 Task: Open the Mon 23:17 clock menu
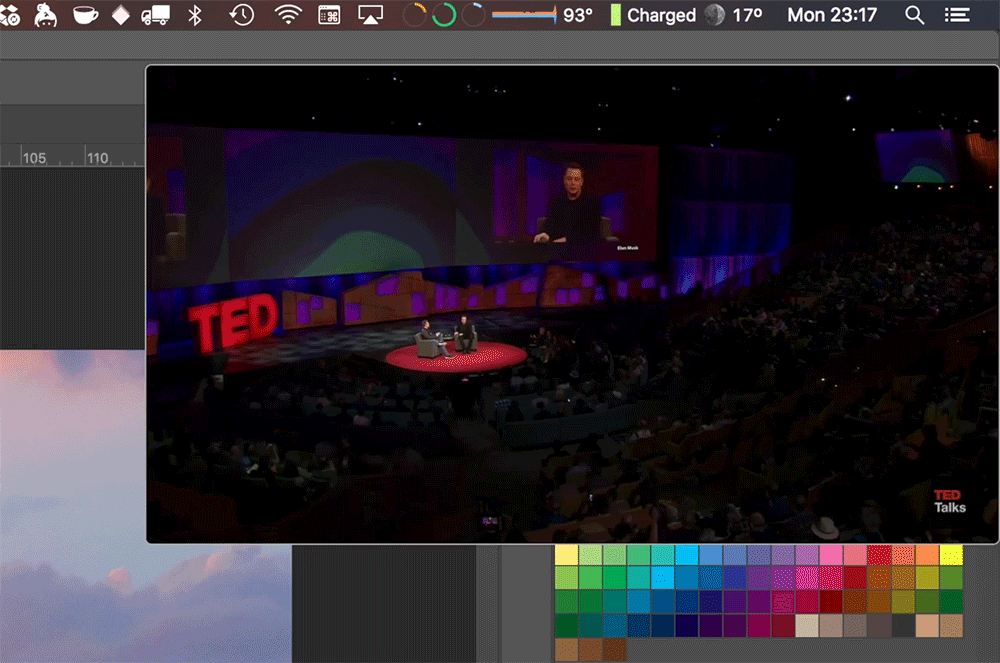pos(832,15)
